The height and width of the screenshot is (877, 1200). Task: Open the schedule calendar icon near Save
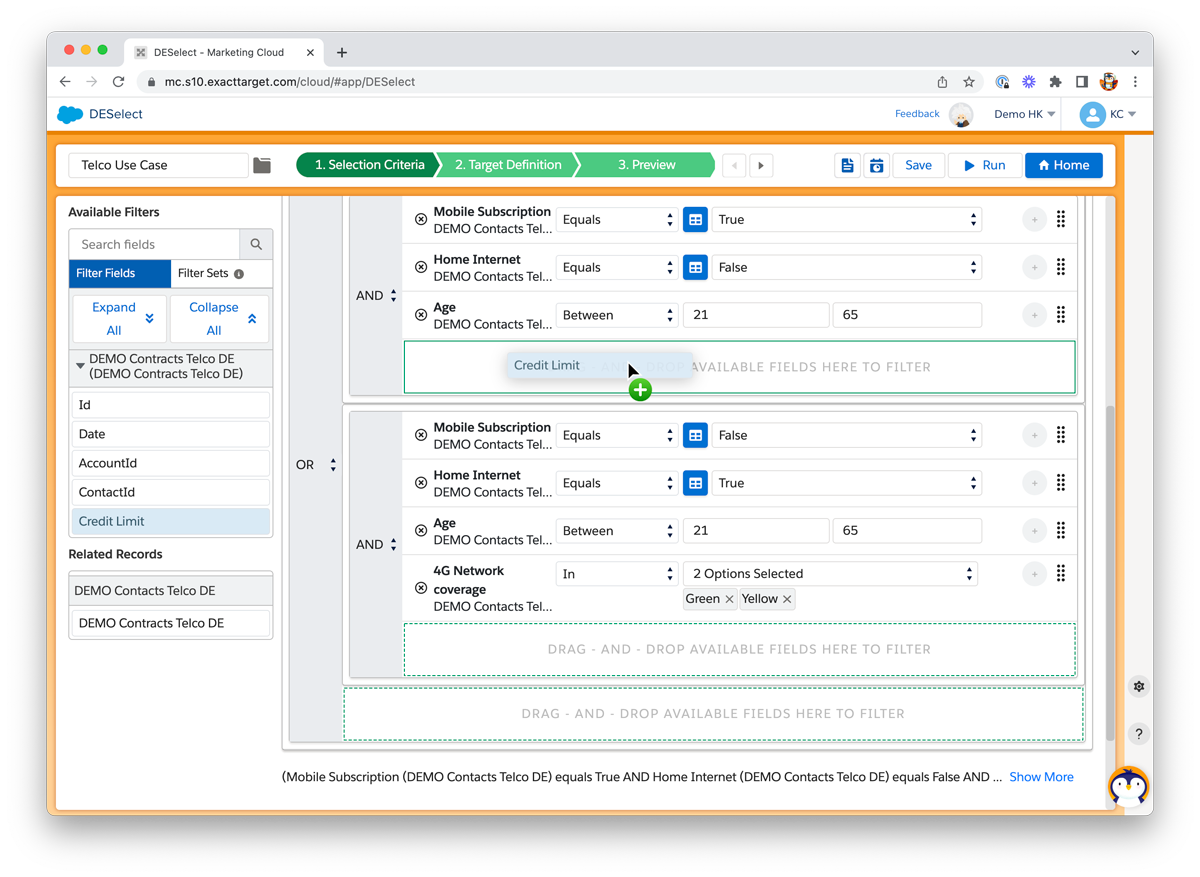tap(876, 165)
